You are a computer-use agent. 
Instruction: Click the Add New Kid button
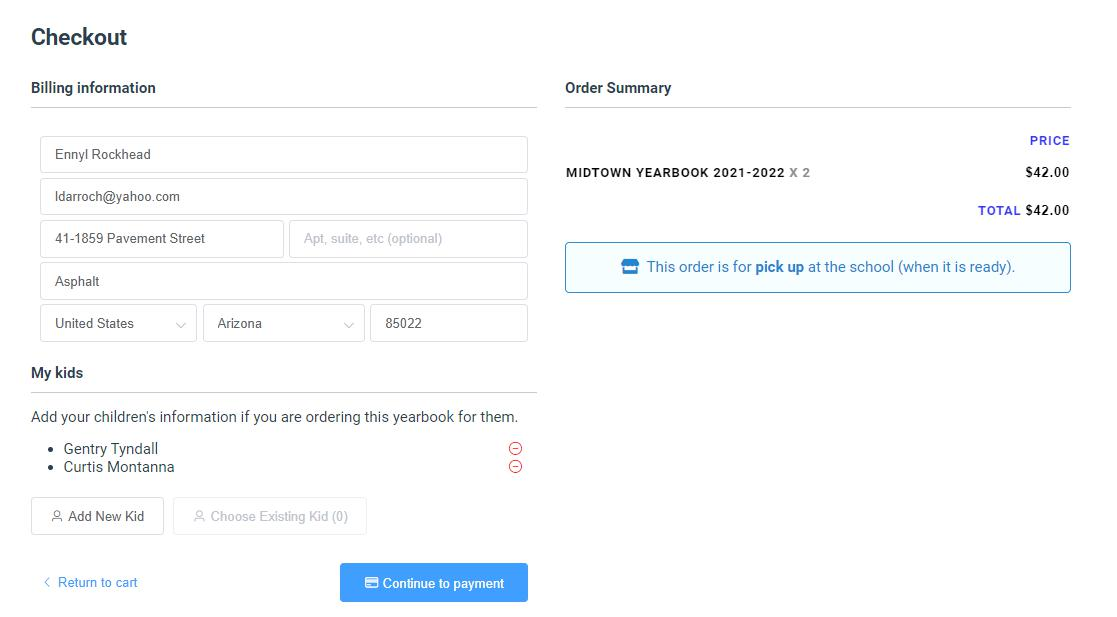98,516
